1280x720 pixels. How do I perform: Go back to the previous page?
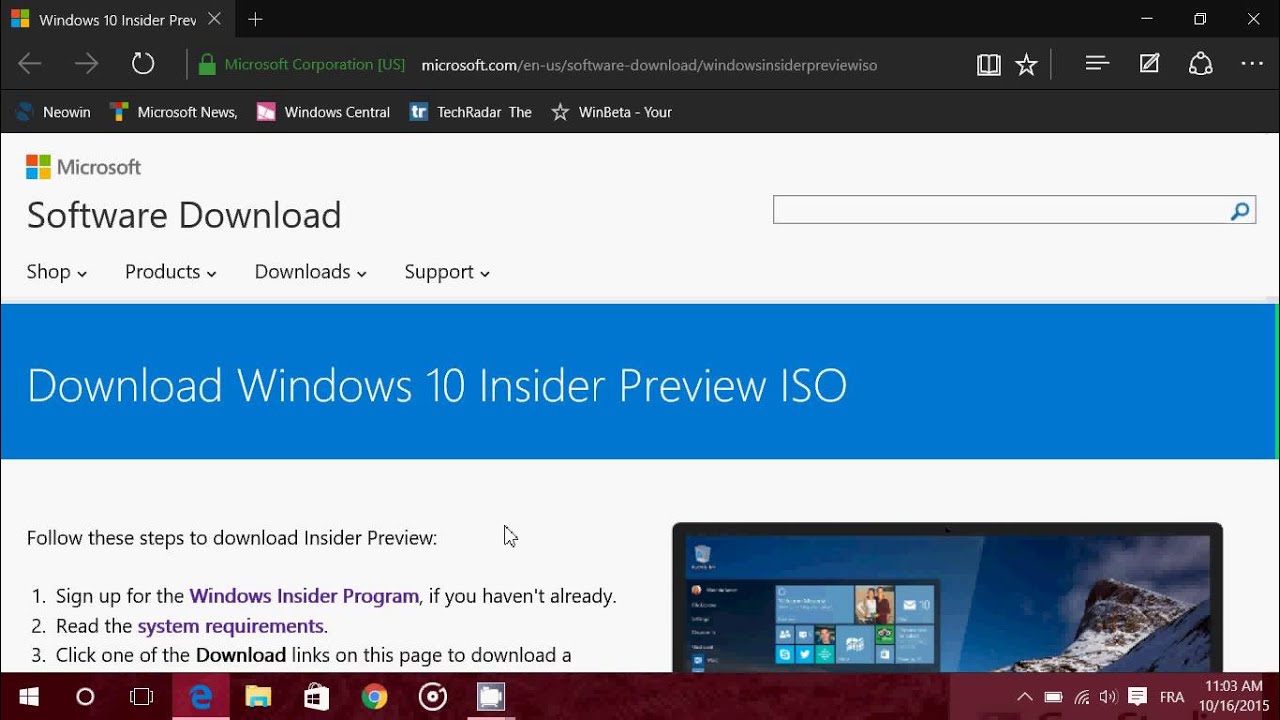click(x=30, y=65)
